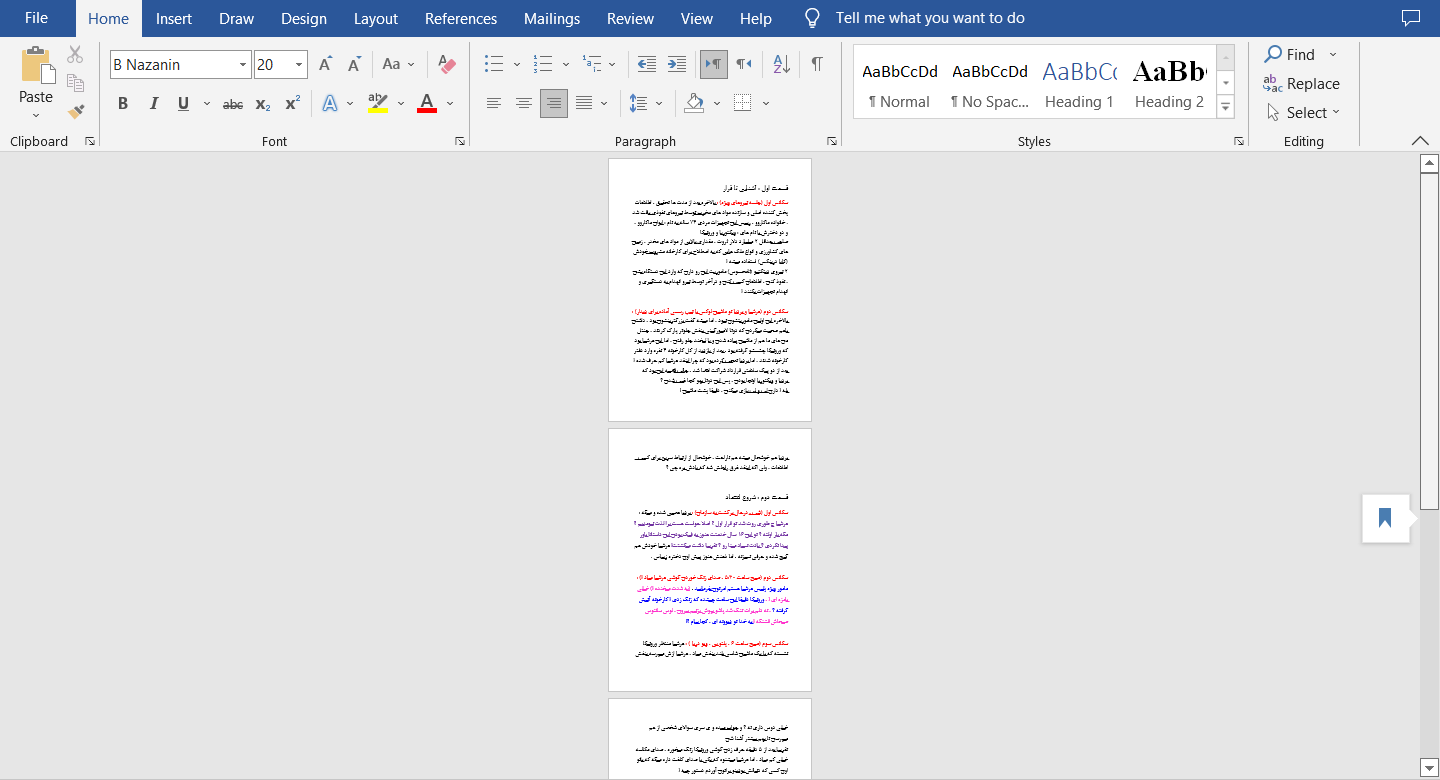Apply yellow text highlight color
Viewport: 1440px width, 780px height.
377,103
